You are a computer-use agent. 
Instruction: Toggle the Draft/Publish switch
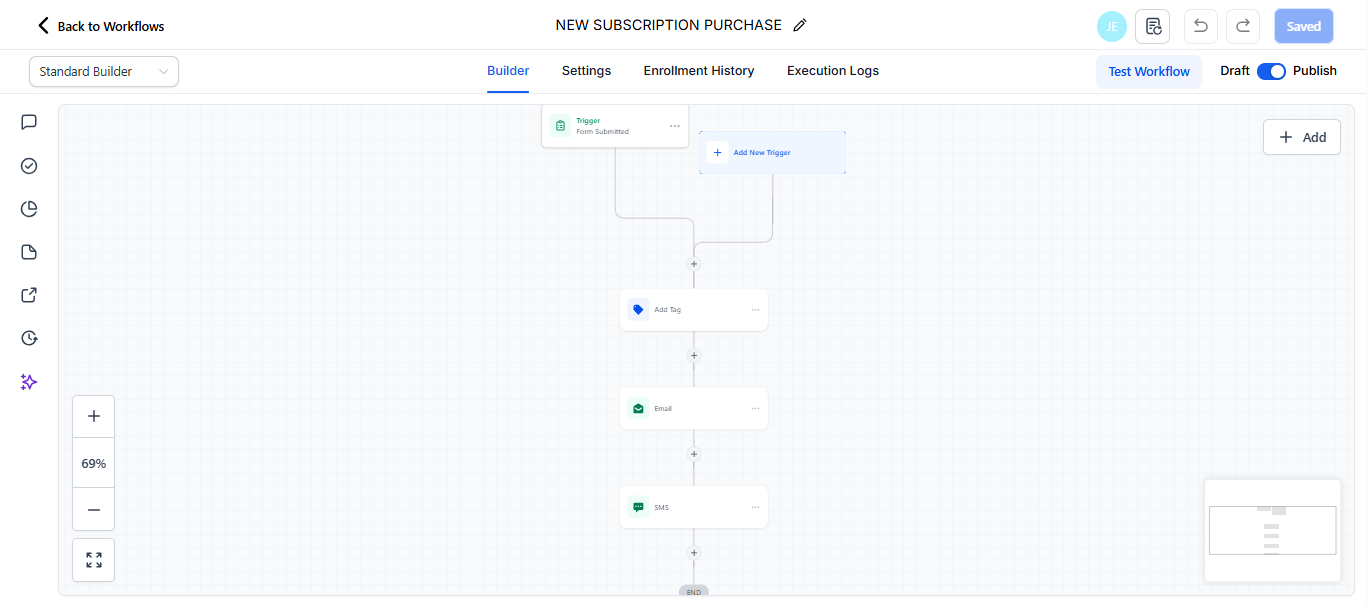[1271, 71]
